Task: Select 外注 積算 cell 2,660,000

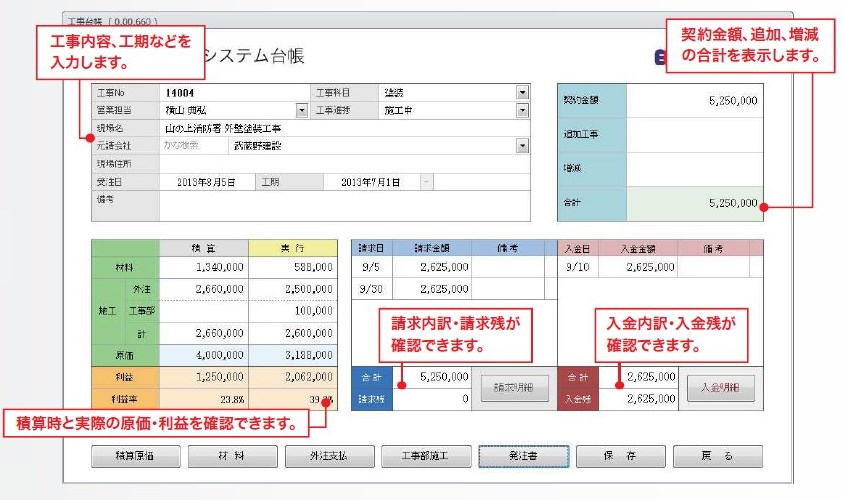Action: 204,289
